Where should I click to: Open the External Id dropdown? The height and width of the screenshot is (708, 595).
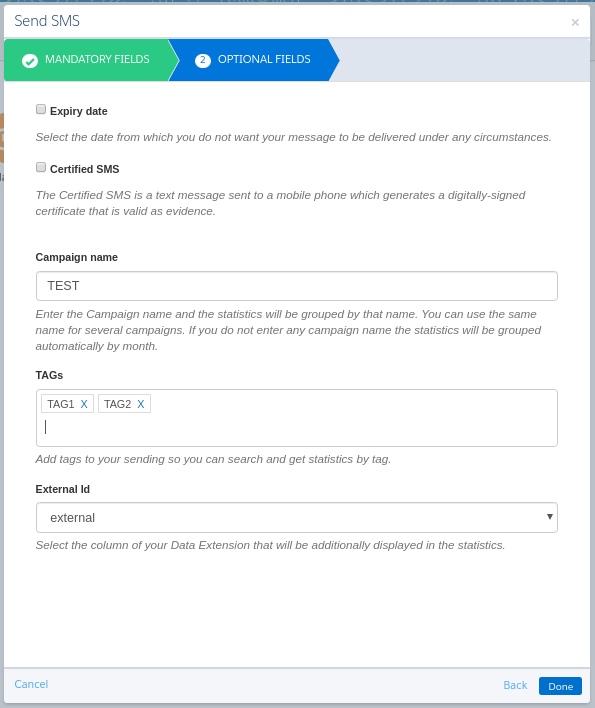point(297,517)
